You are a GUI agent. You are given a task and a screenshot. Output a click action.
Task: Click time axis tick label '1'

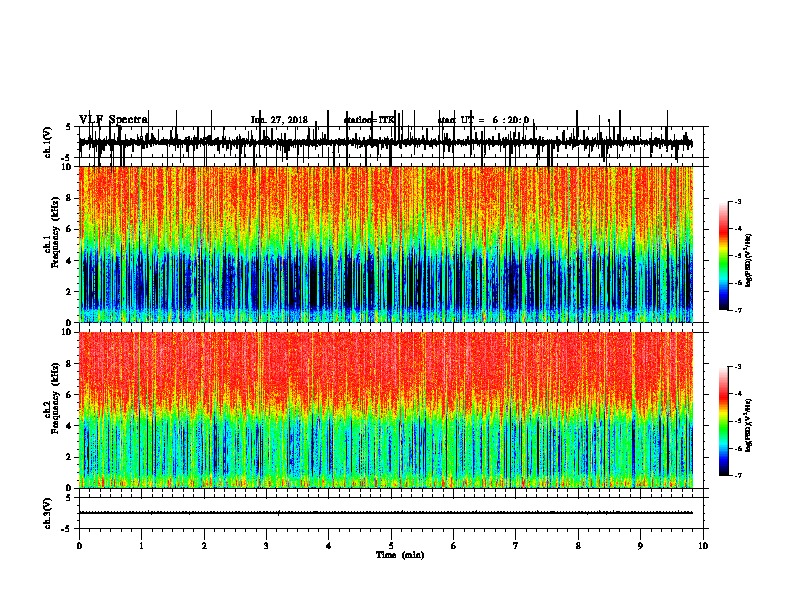click(141, 546)
